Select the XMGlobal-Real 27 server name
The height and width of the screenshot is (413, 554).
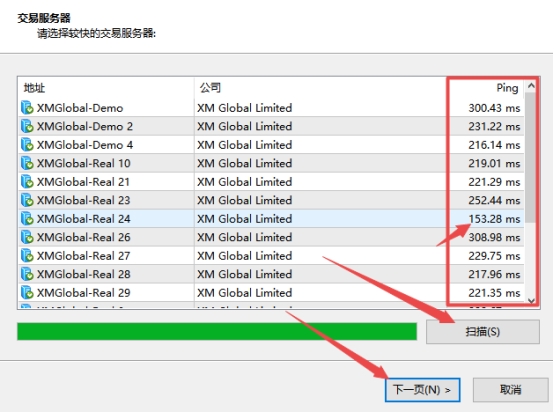[x=84, y=256]
